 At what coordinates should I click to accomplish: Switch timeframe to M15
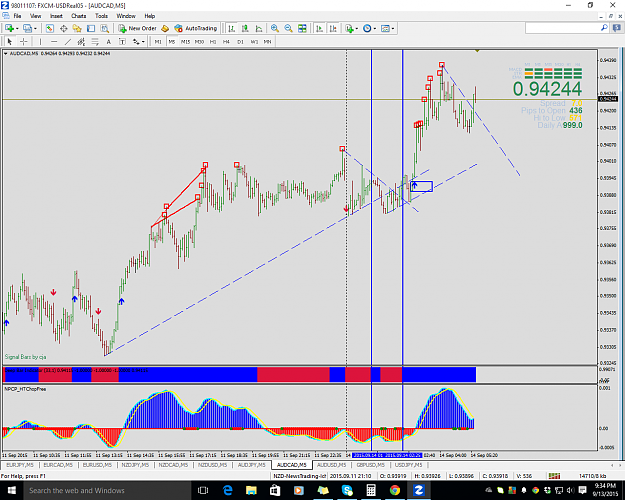point(185,41)
